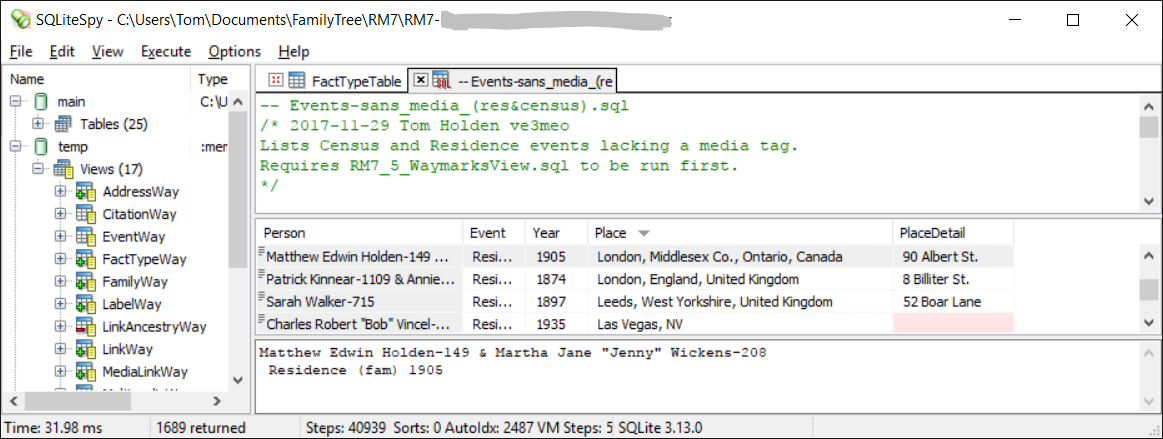Click the SQLiteSpy application icon in title bar
The height and width of the screenshot is (439, 1163).
click(x=20, y=20)
